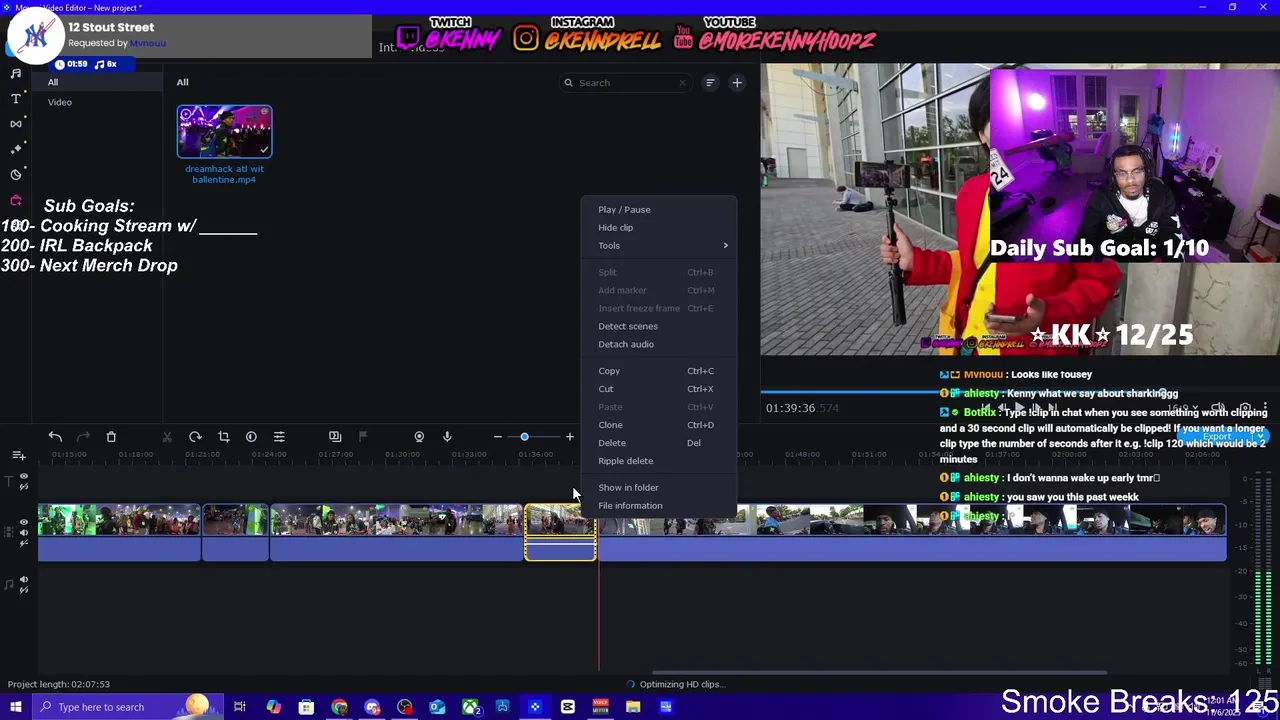Add media files with plus icon

point(737,83)
